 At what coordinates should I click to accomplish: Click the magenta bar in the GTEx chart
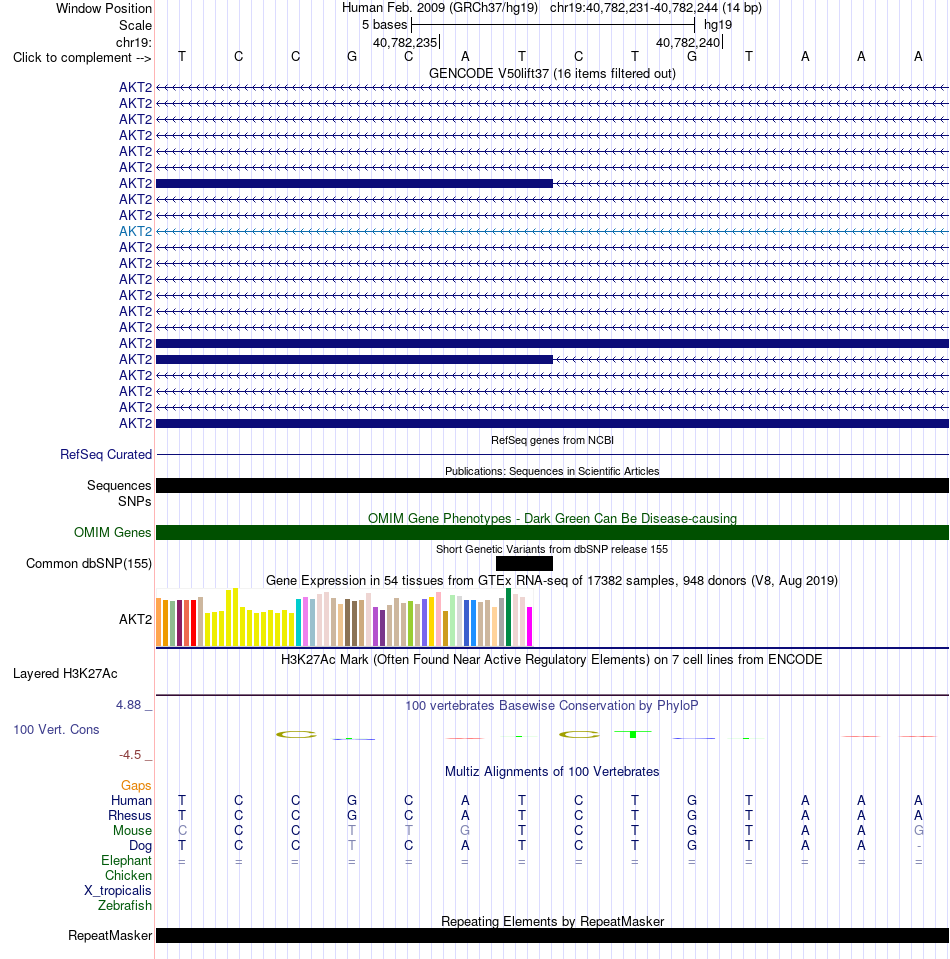530,626
